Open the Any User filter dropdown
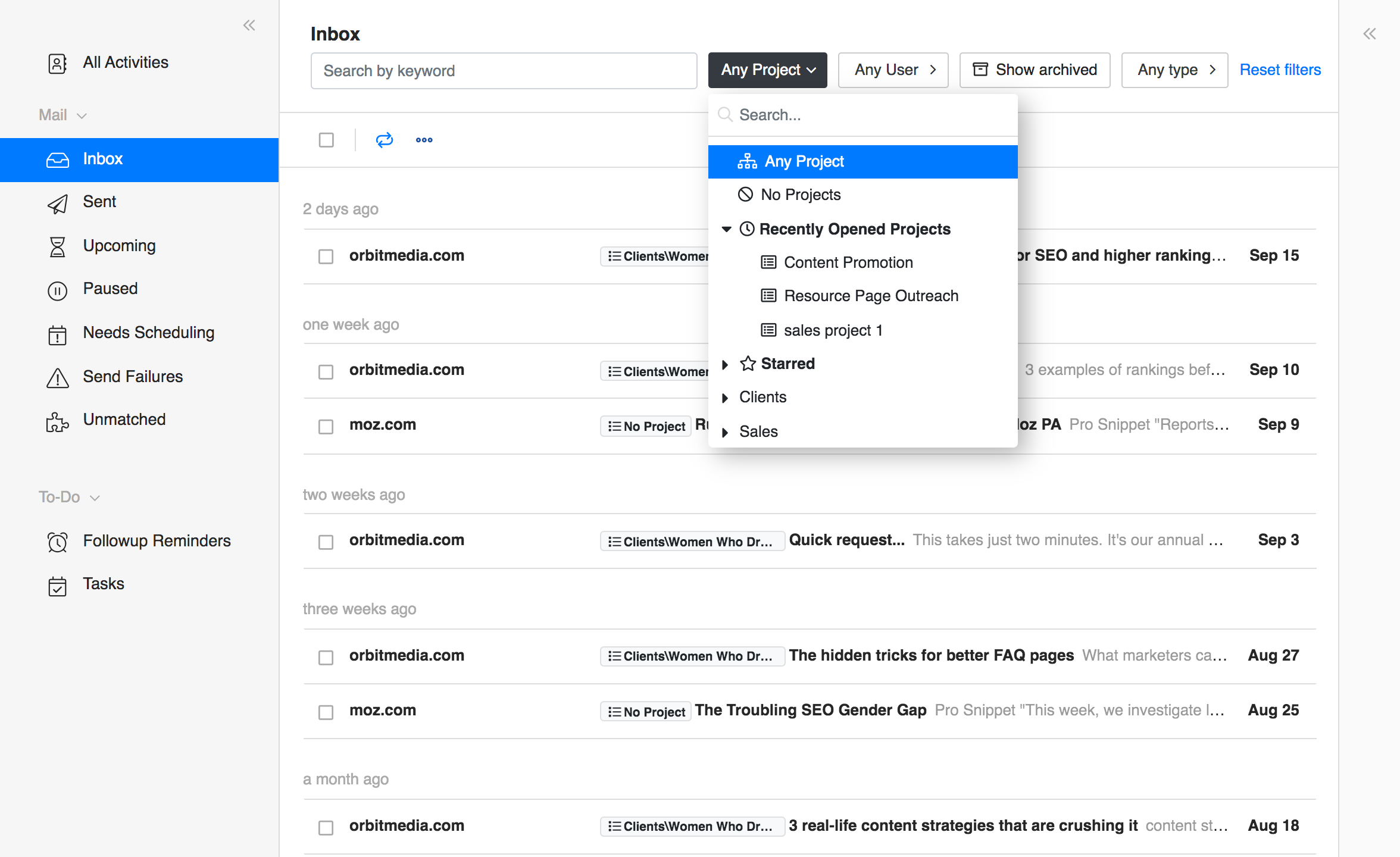 893,70
